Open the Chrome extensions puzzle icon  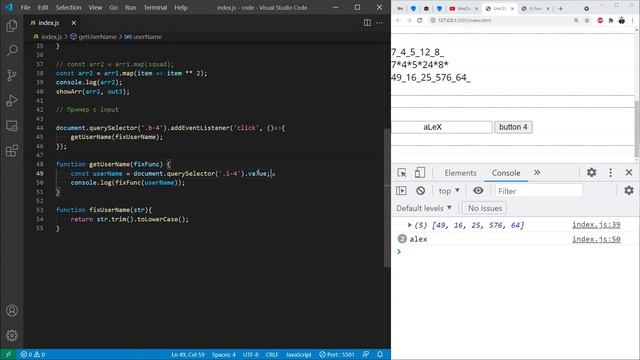611,20
